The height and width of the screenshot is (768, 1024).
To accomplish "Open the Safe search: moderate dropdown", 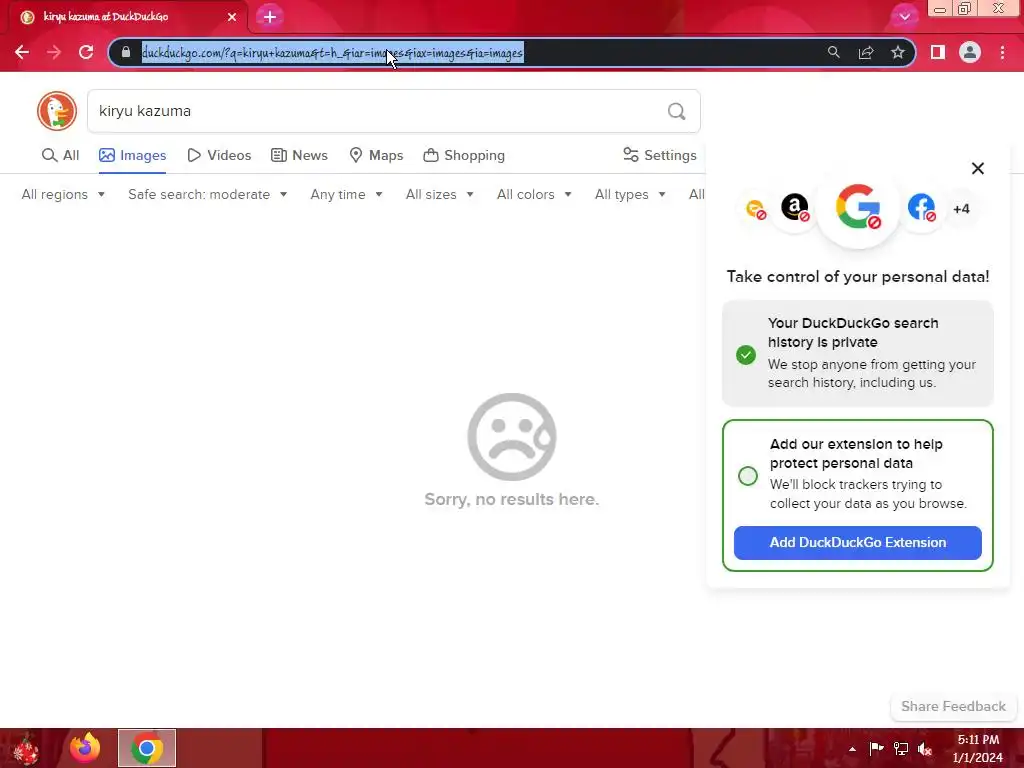I will coord(208,195).
